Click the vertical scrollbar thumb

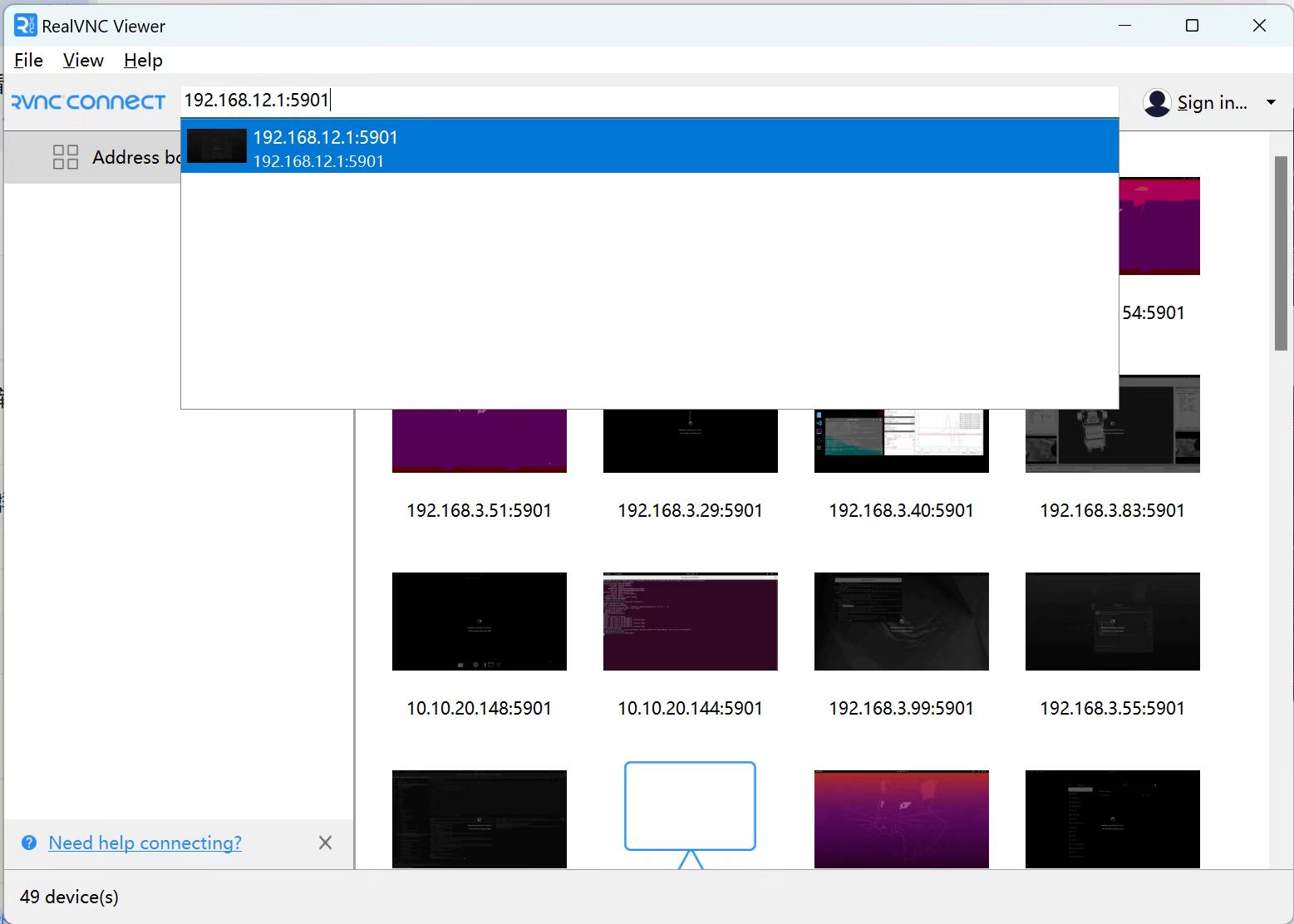pos(1281,253)
